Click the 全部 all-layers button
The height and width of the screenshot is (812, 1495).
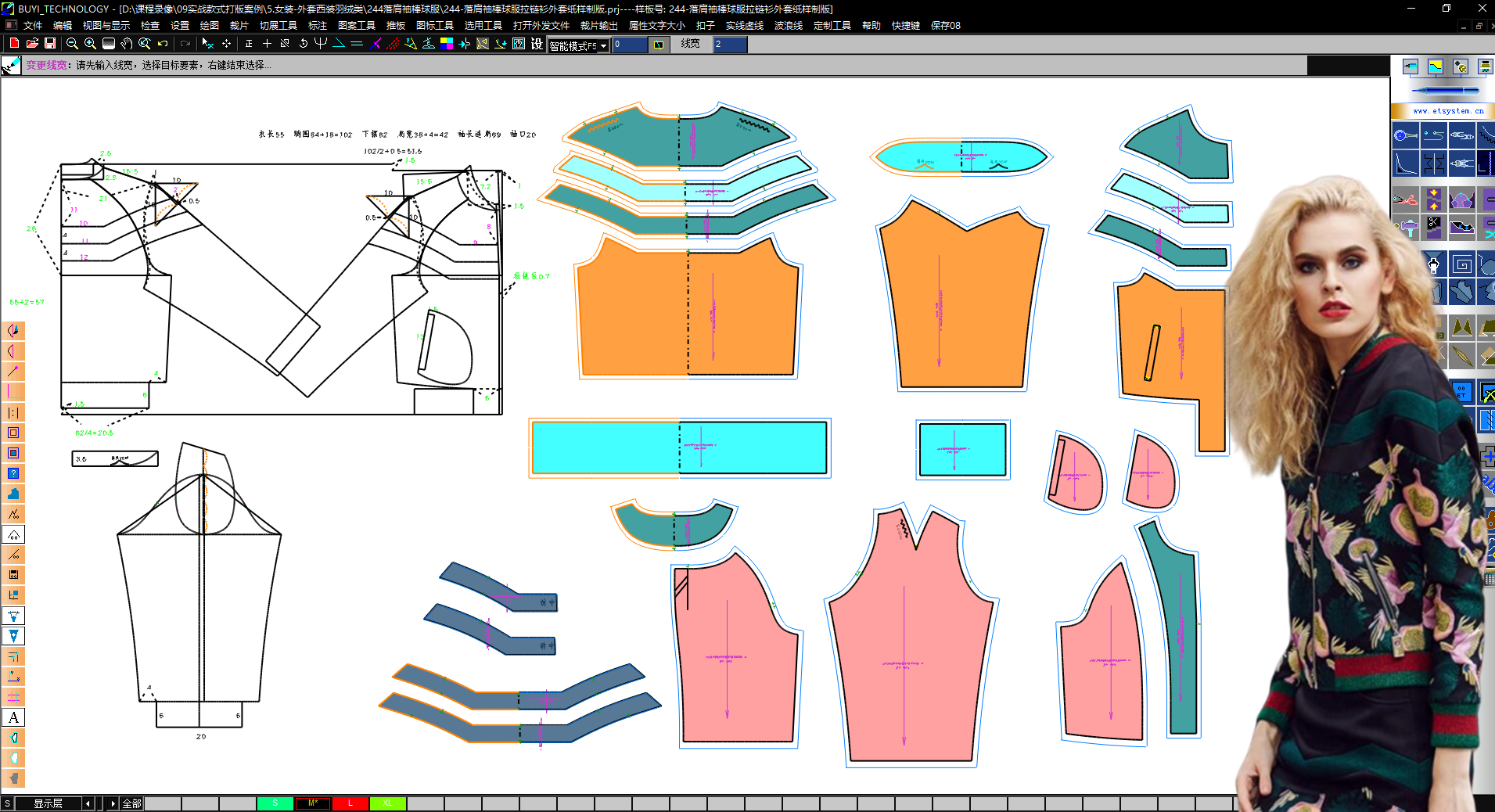coord(131,803)
